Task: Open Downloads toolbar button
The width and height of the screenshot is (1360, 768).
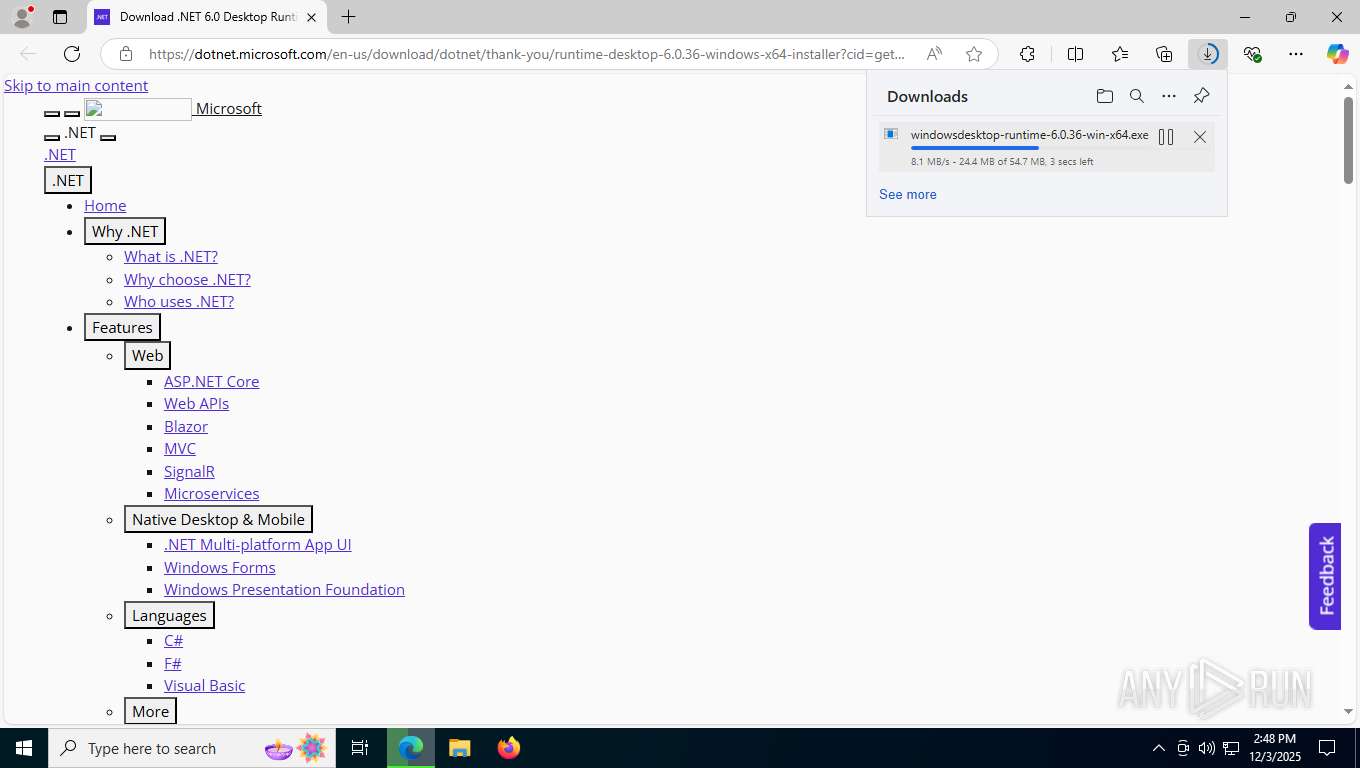Action: click(1208, 54)
